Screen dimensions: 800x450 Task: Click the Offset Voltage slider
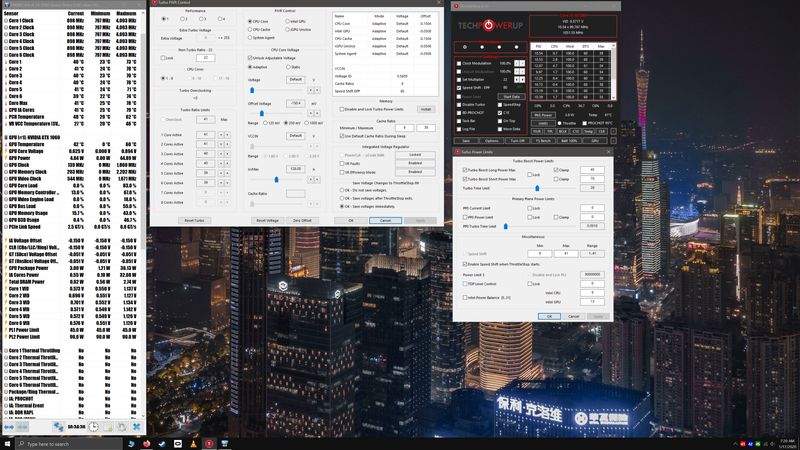pyautogui.click(x=262, y=113)
